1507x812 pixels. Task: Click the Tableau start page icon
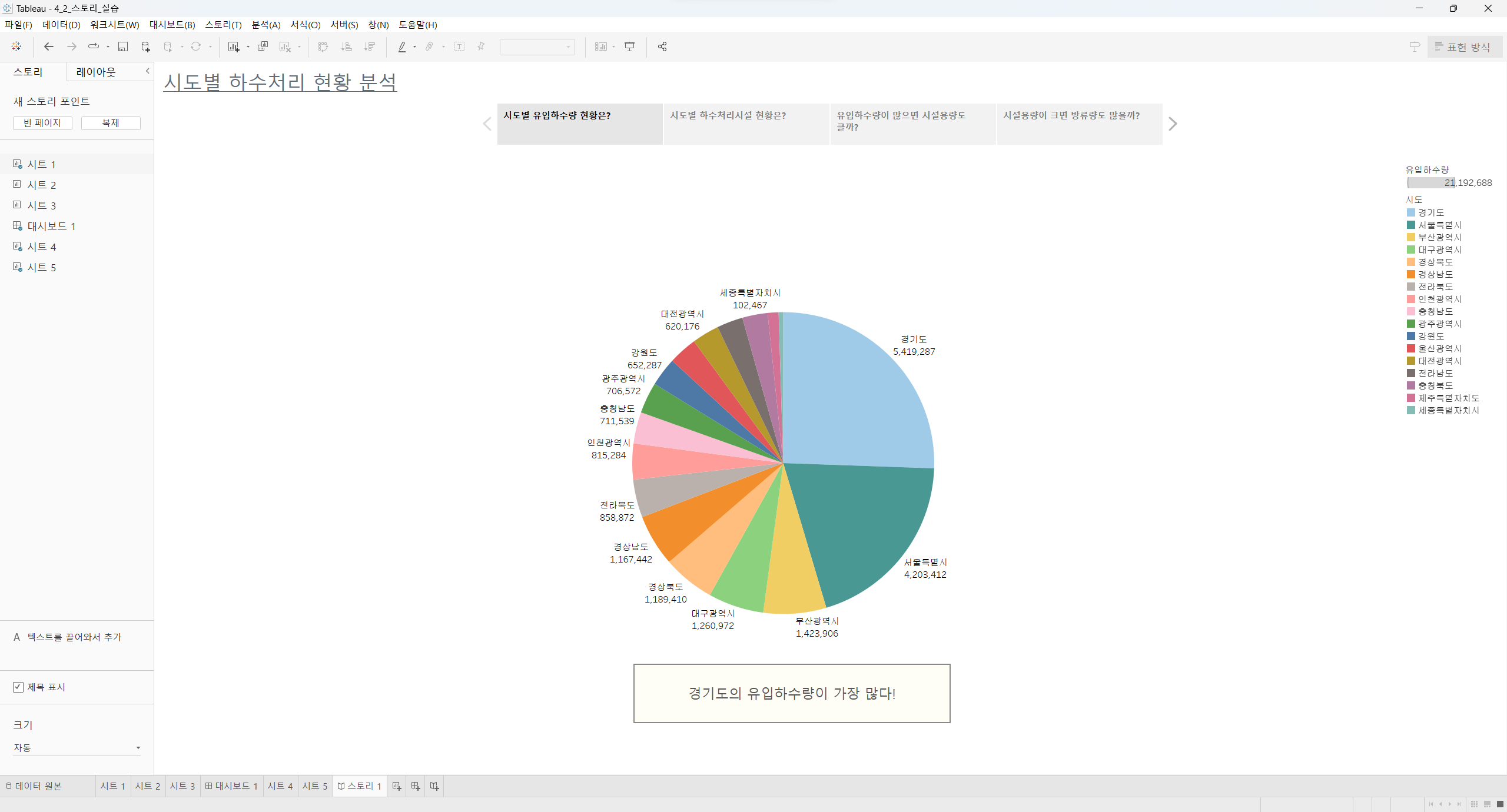tap(16, 46)
